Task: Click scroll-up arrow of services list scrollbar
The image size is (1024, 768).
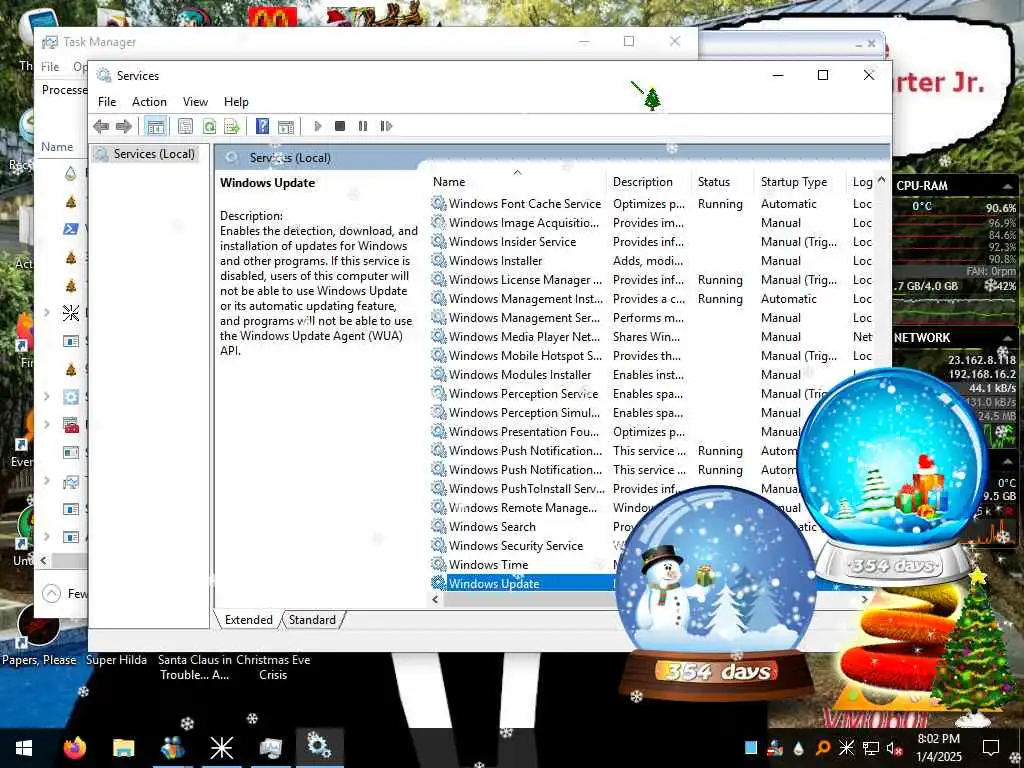Action: [882, 180]
